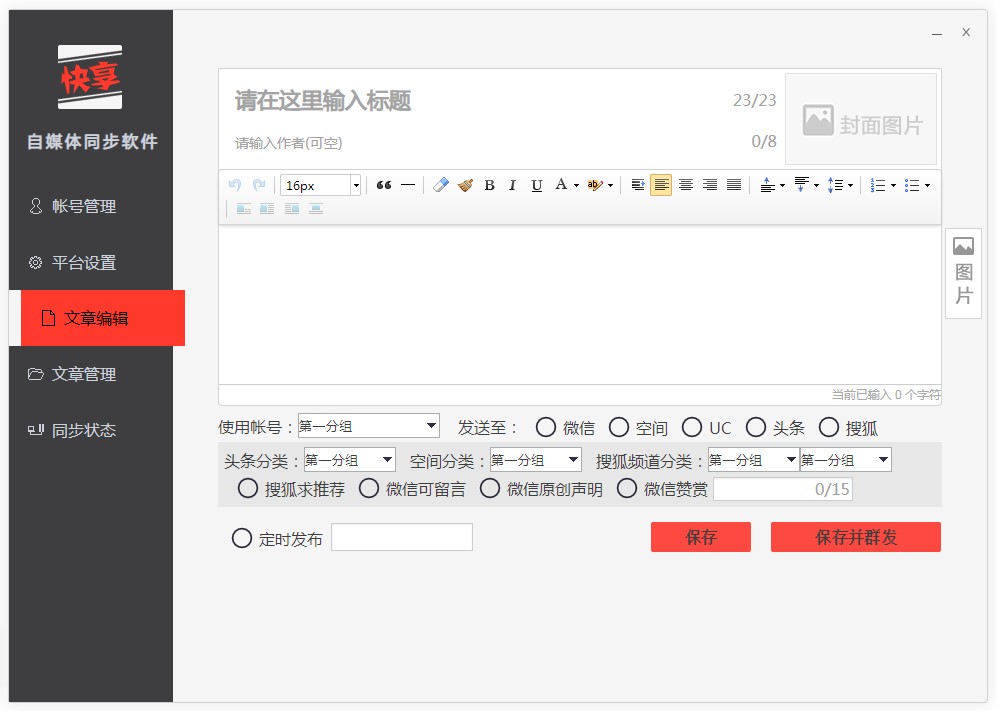Turn on 定时发布 scheduled publishing
997x711 pixels.
(x=242, y=539)
